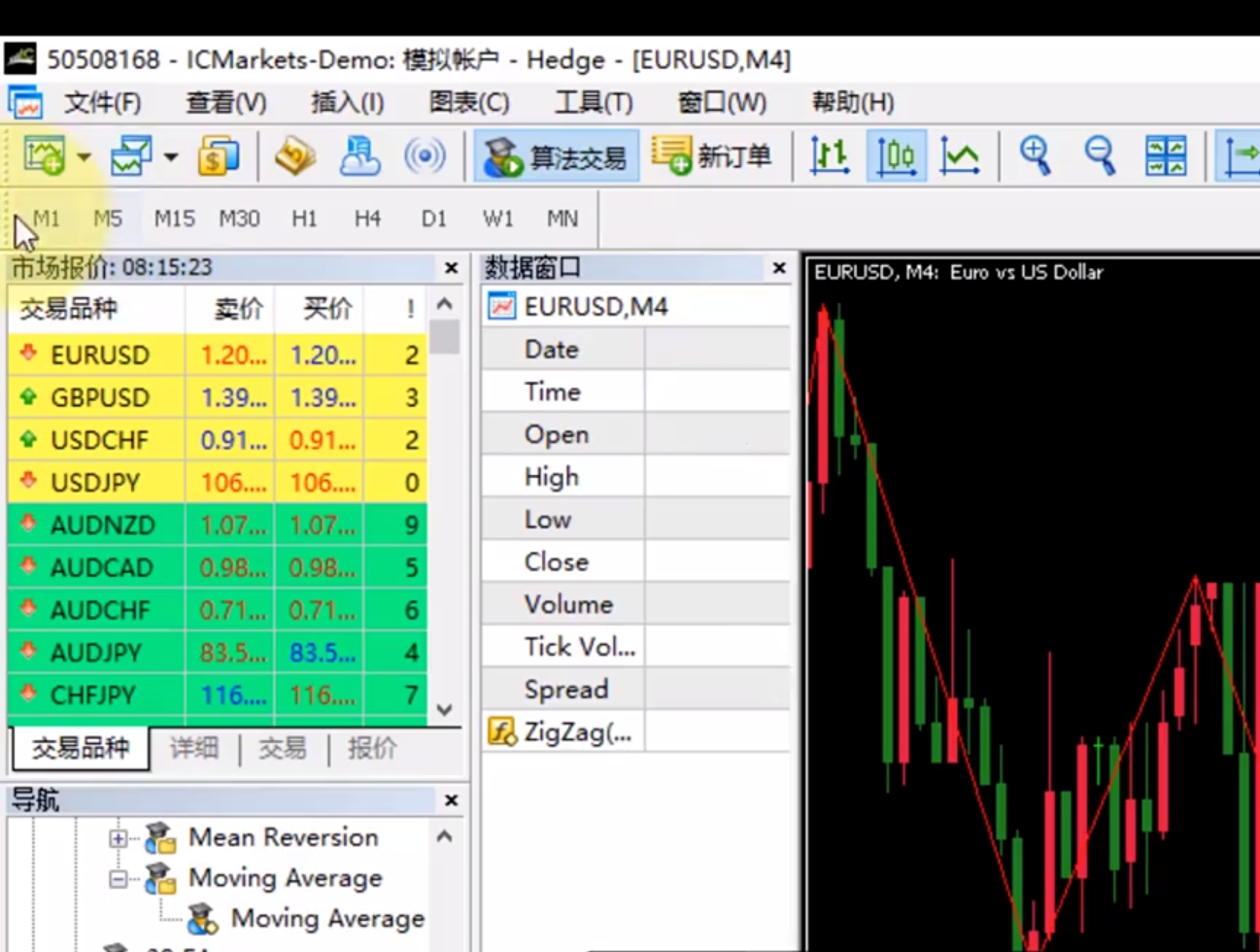Select the USDJPY symbol row
The width and height of the screenshot is (1260, 952).
[218, 483]
